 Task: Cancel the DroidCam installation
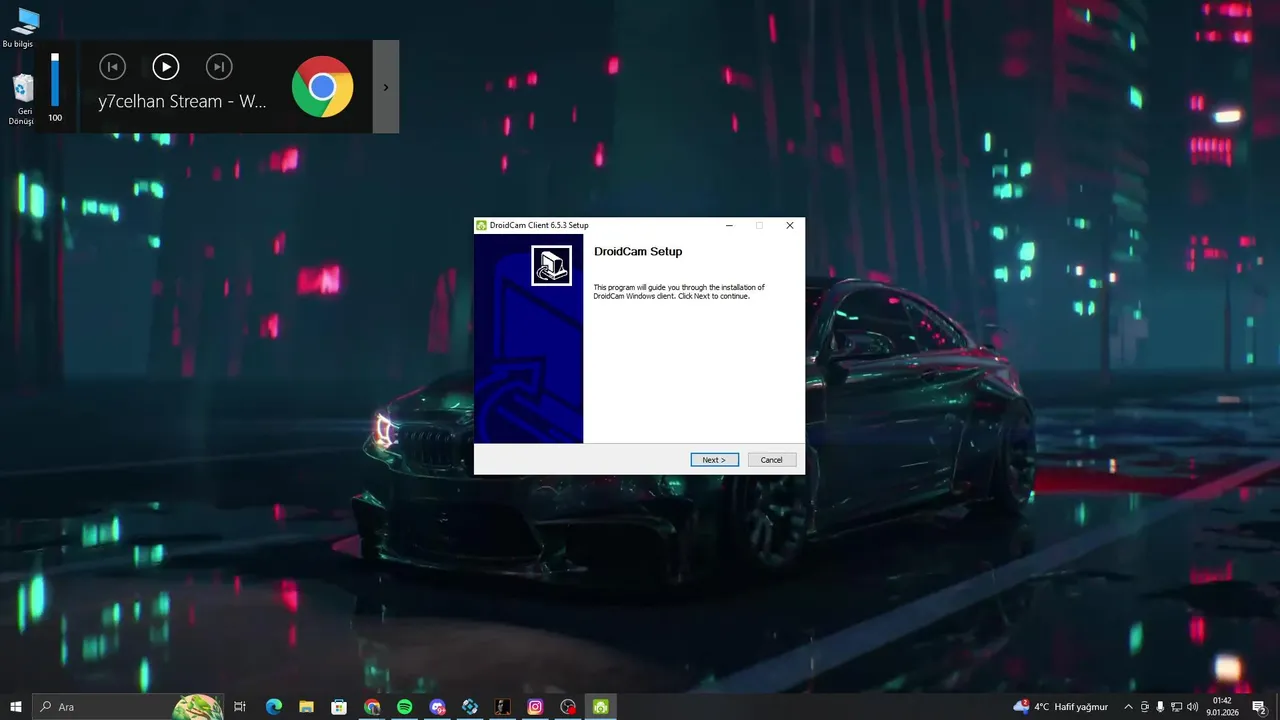pos(772,460)
